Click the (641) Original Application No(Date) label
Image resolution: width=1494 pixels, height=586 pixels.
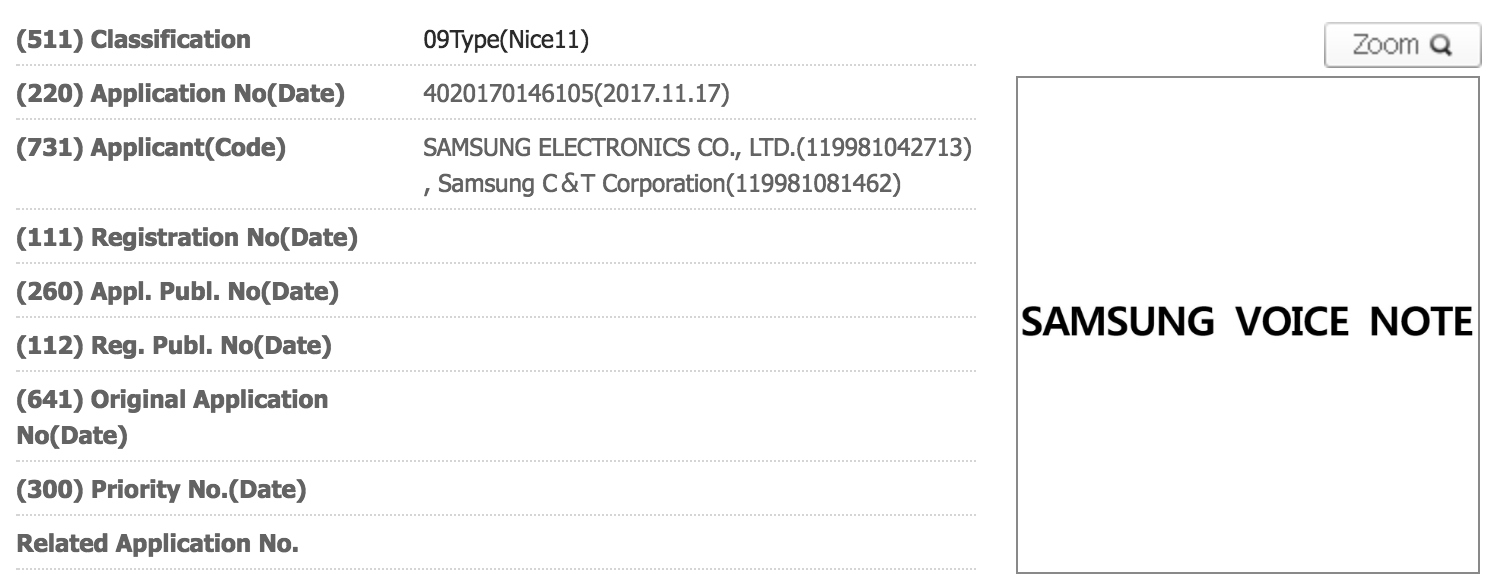(x=172, y=417)
